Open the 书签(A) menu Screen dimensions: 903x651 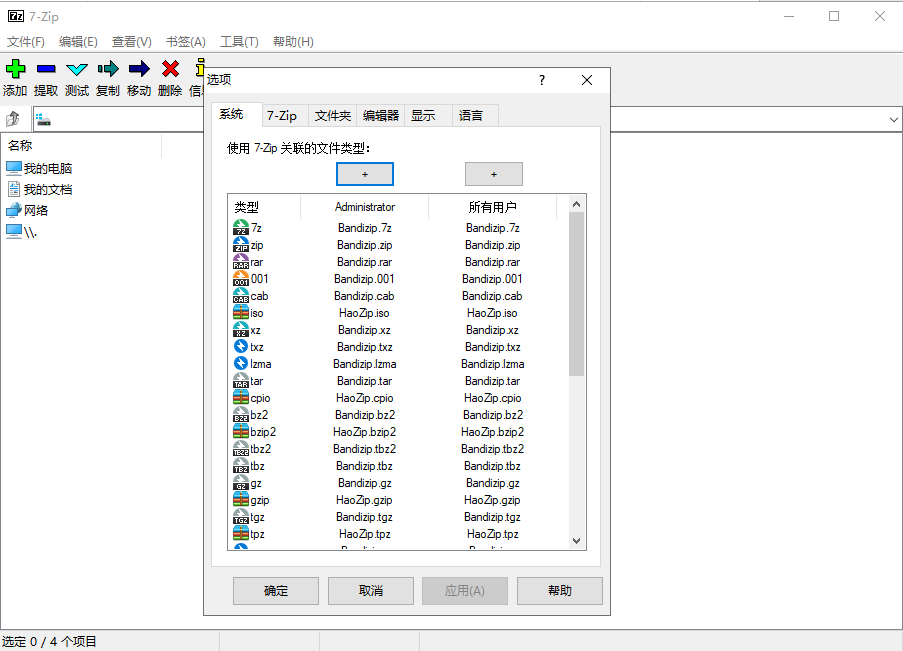tap(185, 41)
